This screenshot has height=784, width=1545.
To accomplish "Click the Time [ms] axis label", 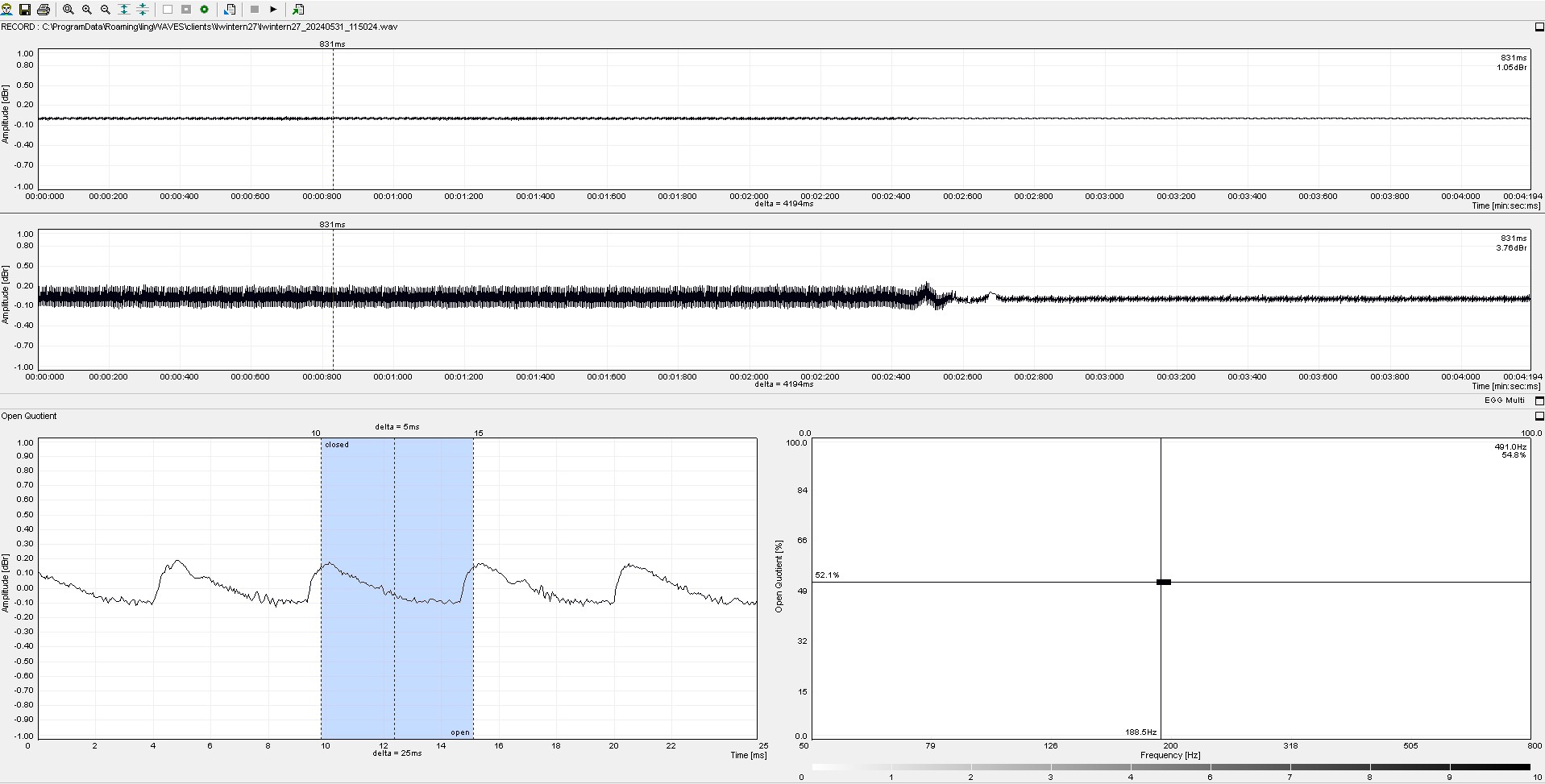I will tap(749, 756).
